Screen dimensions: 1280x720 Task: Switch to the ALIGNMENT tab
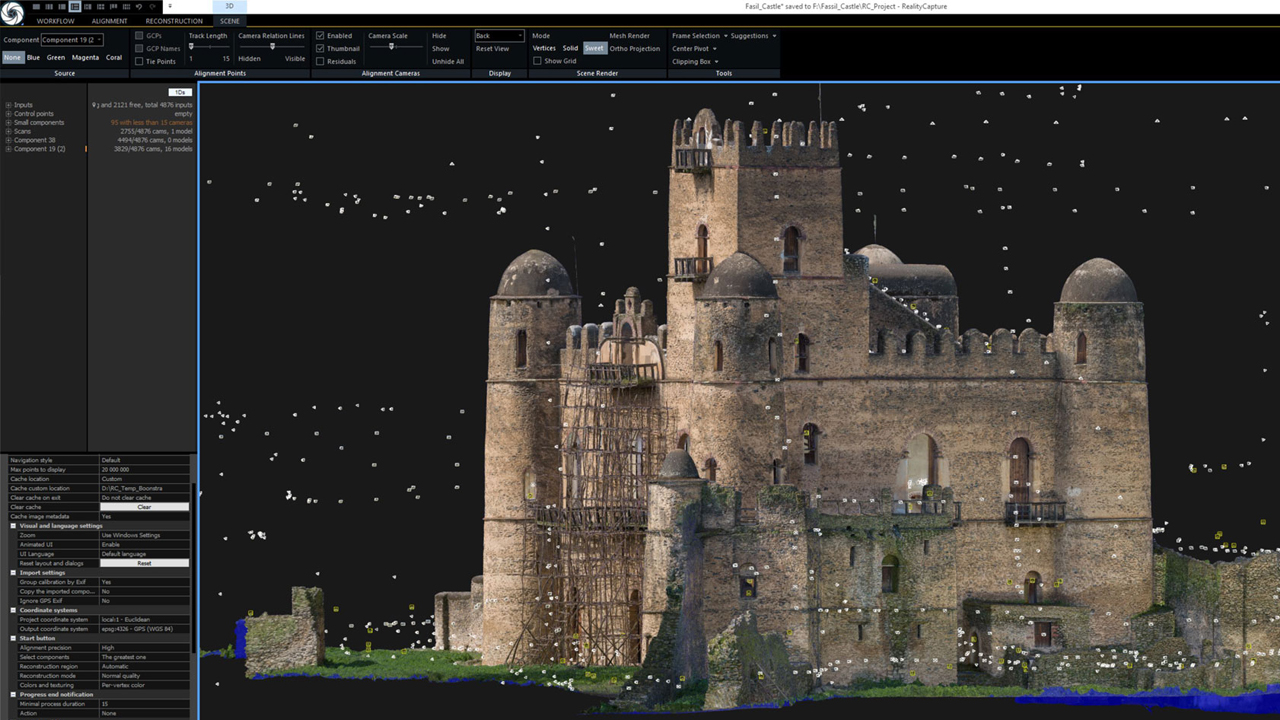pos(110,20)
